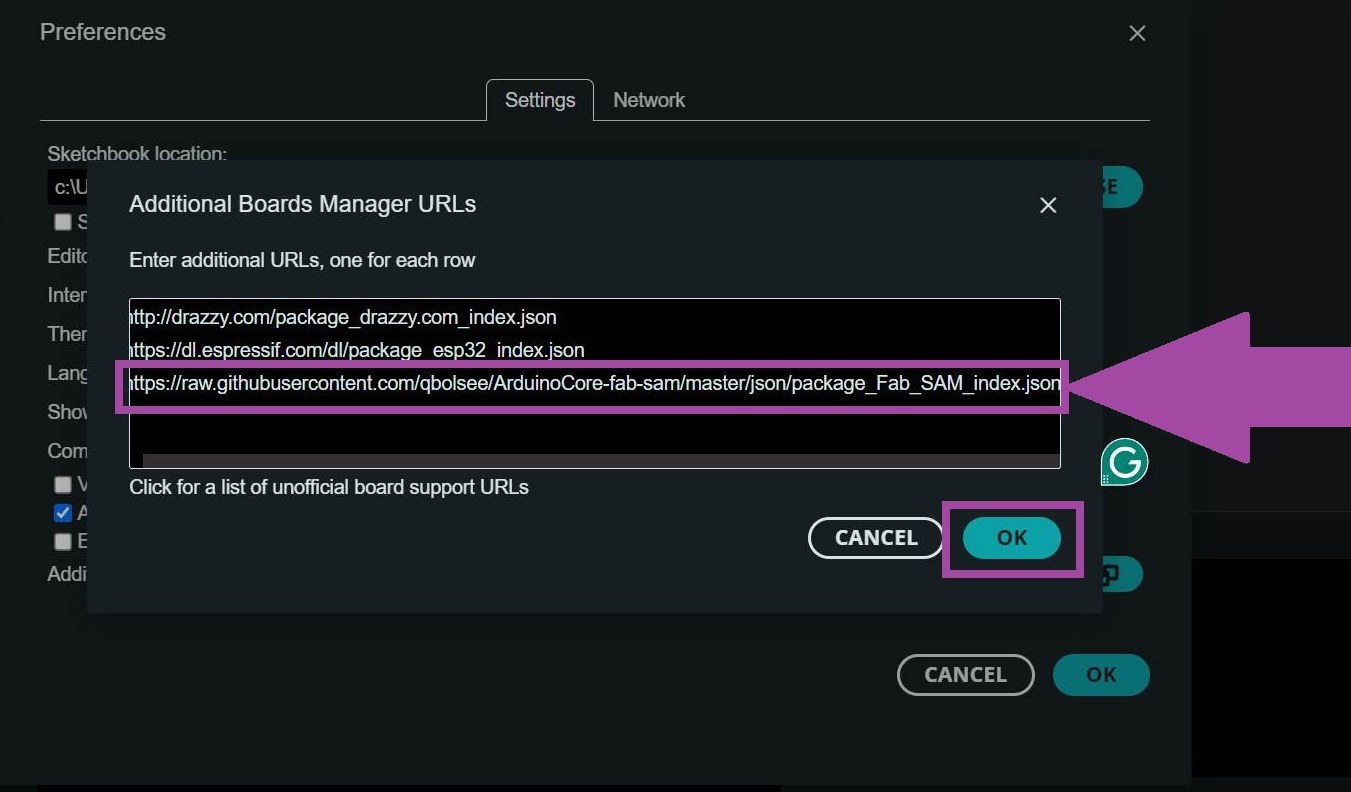Select the Settings tab
This screenshot has height=792, width=1351.
point(540,100)
